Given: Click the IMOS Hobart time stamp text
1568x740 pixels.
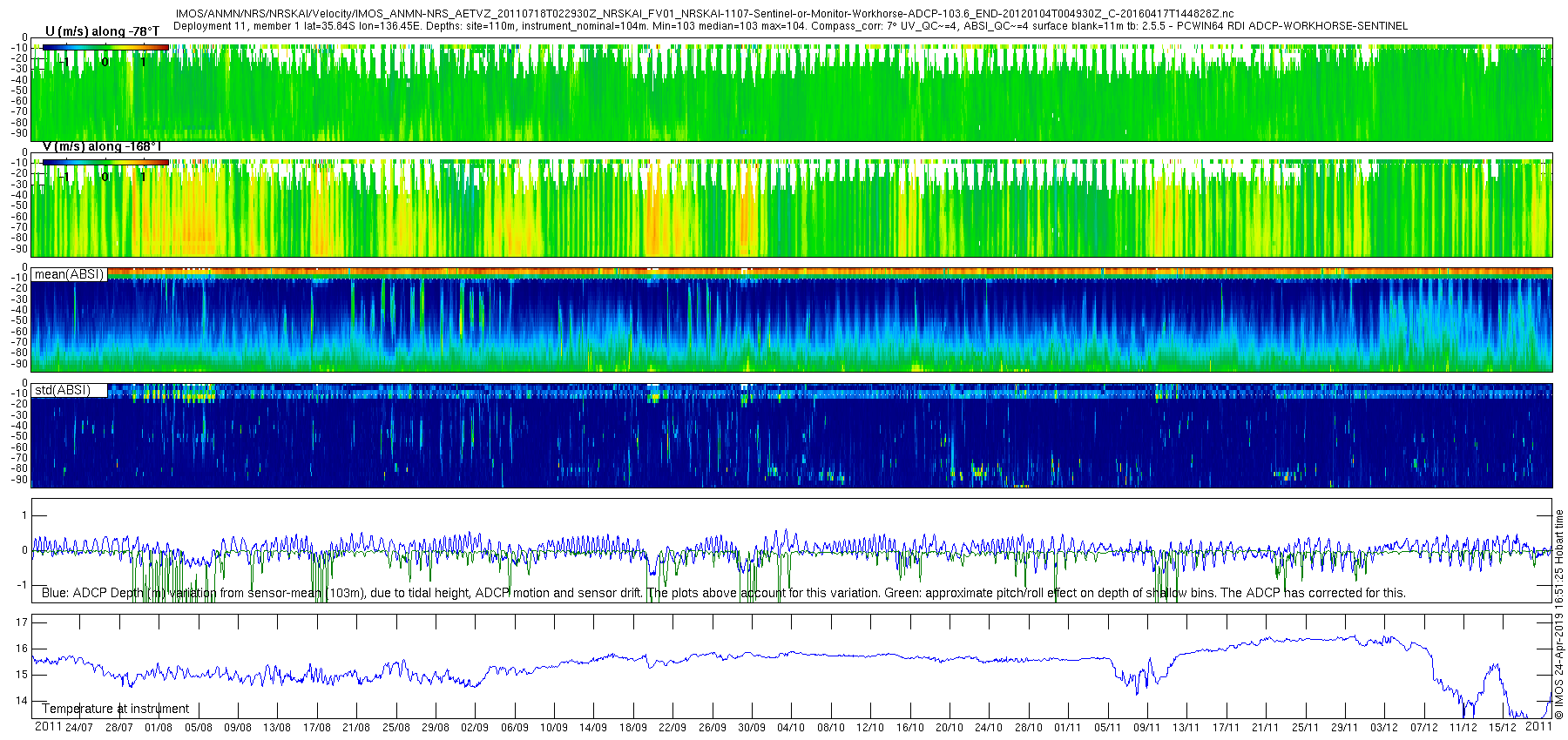Looking at the screenshot, I should point(1559,614).
